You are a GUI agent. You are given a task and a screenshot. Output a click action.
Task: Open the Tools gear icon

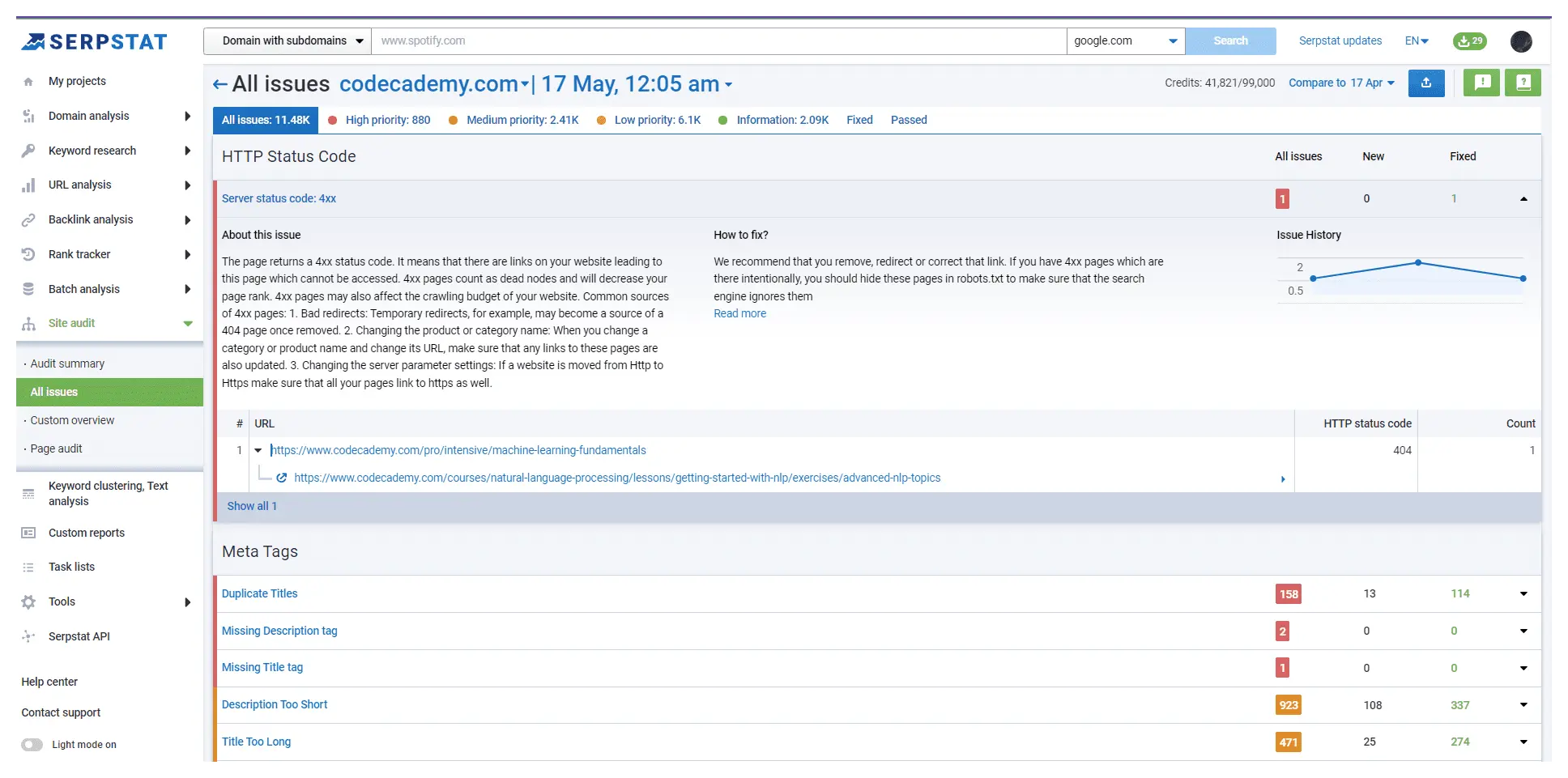coord(28,602)
